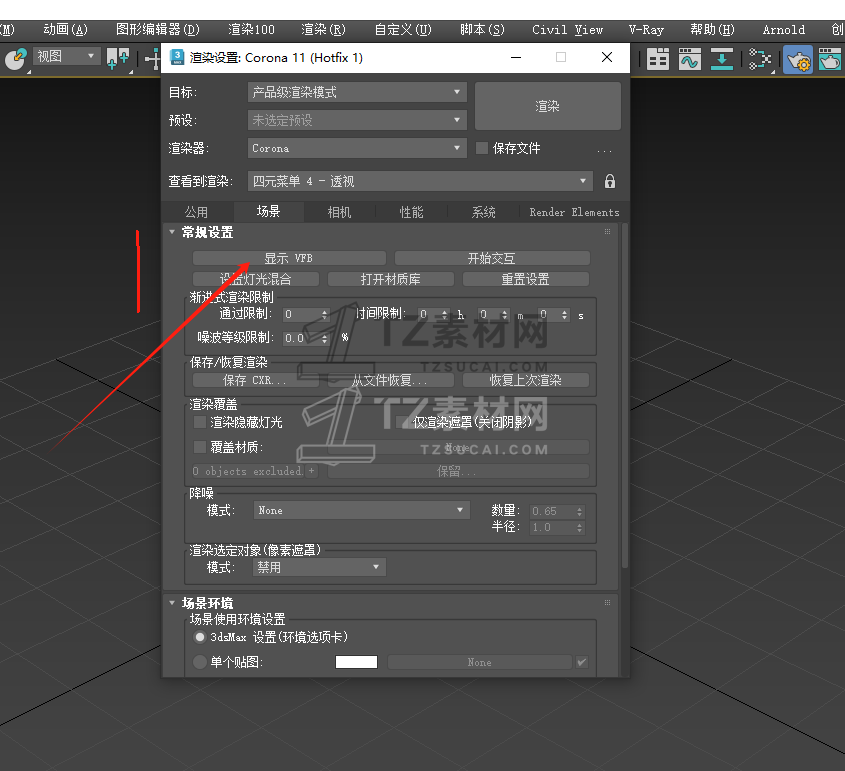Enable the 保存文件 checkbox

click(x=482, y=148)
